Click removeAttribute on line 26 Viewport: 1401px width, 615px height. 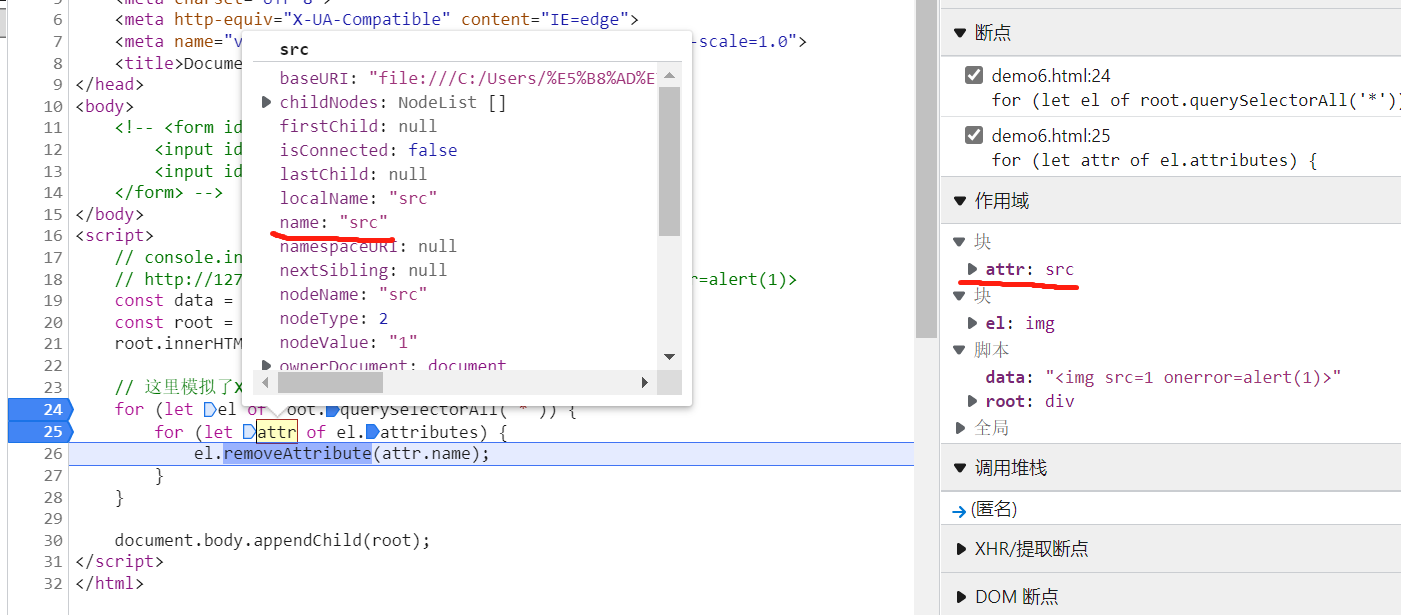[x=297, y=454]
